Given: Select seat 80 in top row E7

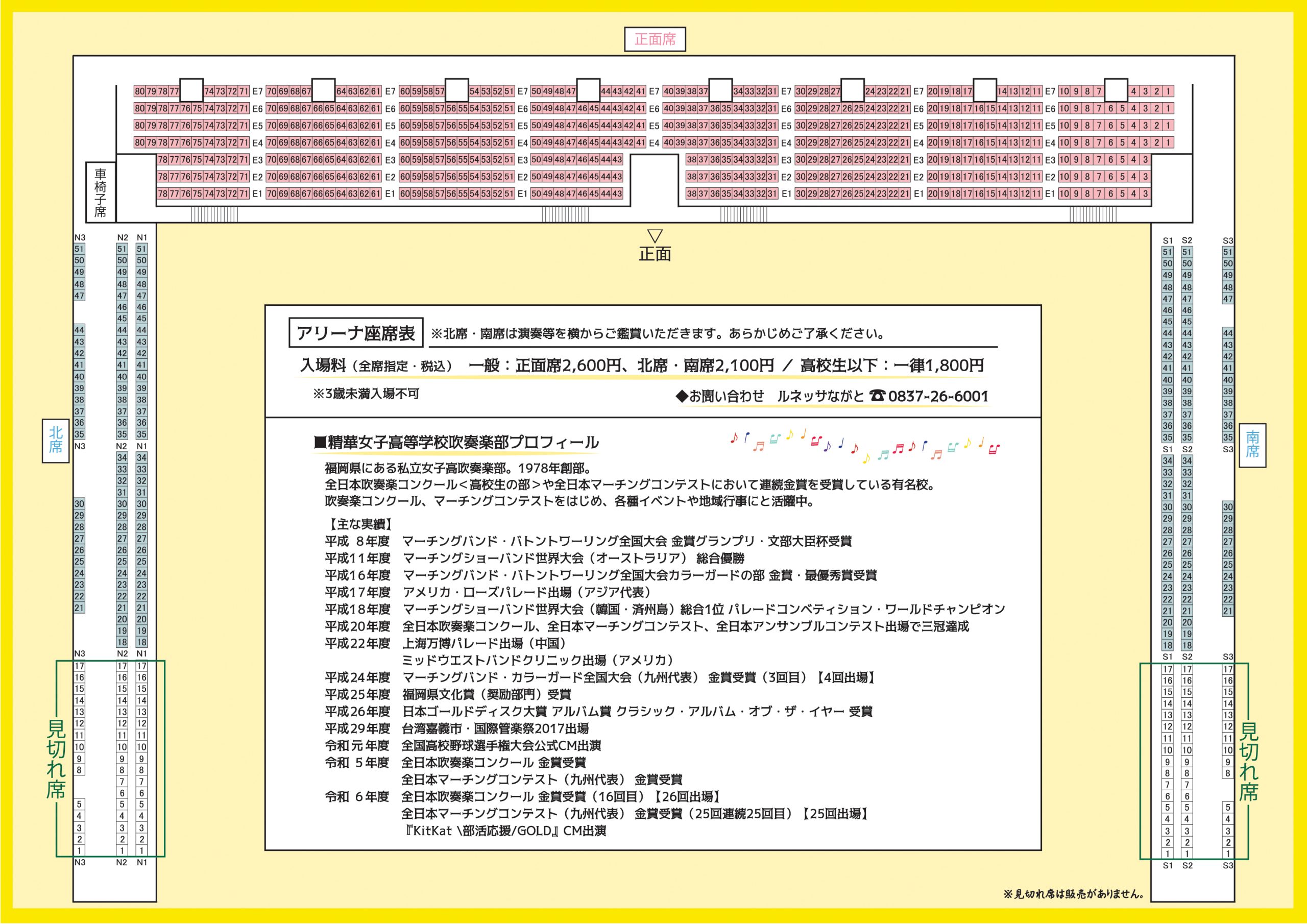Looking at the screenshot, I should coord(139,91).
